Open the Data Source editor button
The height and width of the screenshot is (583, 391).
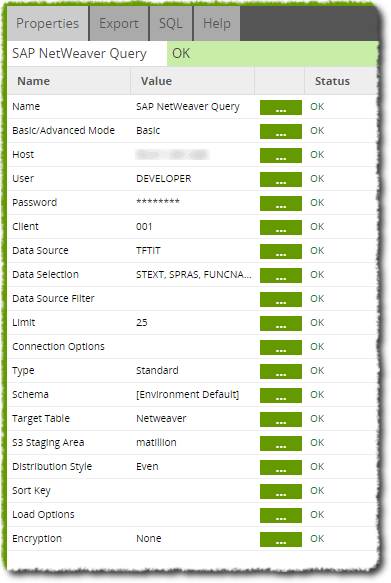[281, 251]
